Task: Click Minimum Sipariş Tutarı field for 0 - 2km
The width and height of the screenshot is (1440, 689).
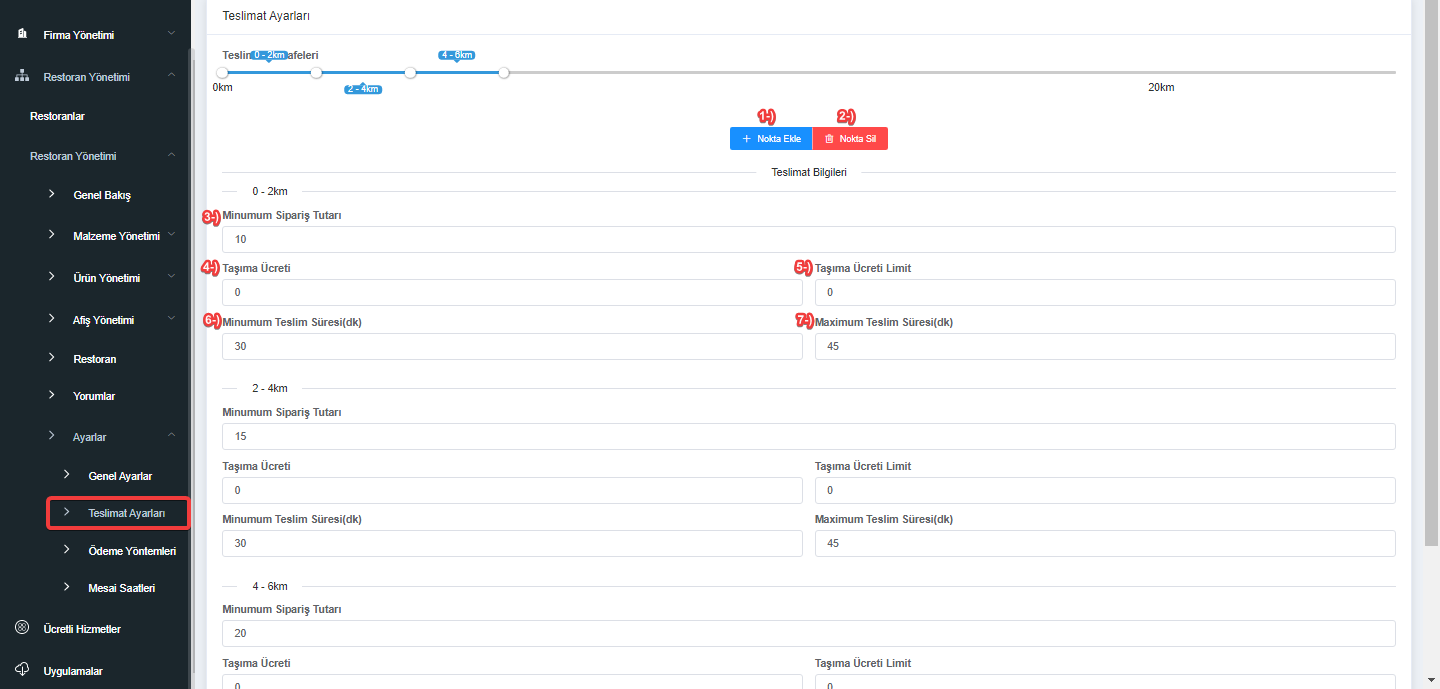Action: pos(809,239)
